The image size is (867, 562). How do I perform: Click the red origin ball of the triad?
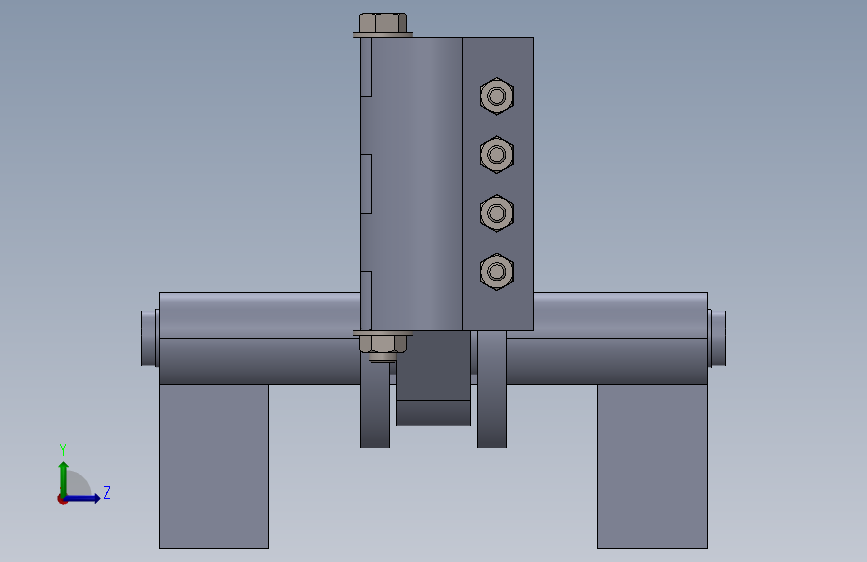coord(62,499)
